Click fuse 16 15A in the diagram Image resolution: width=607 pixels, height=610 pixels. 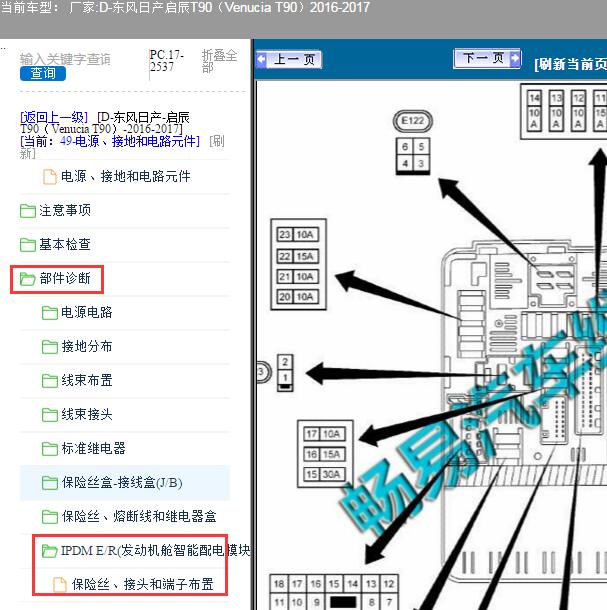pyautogui.click(x=325, y=454)
